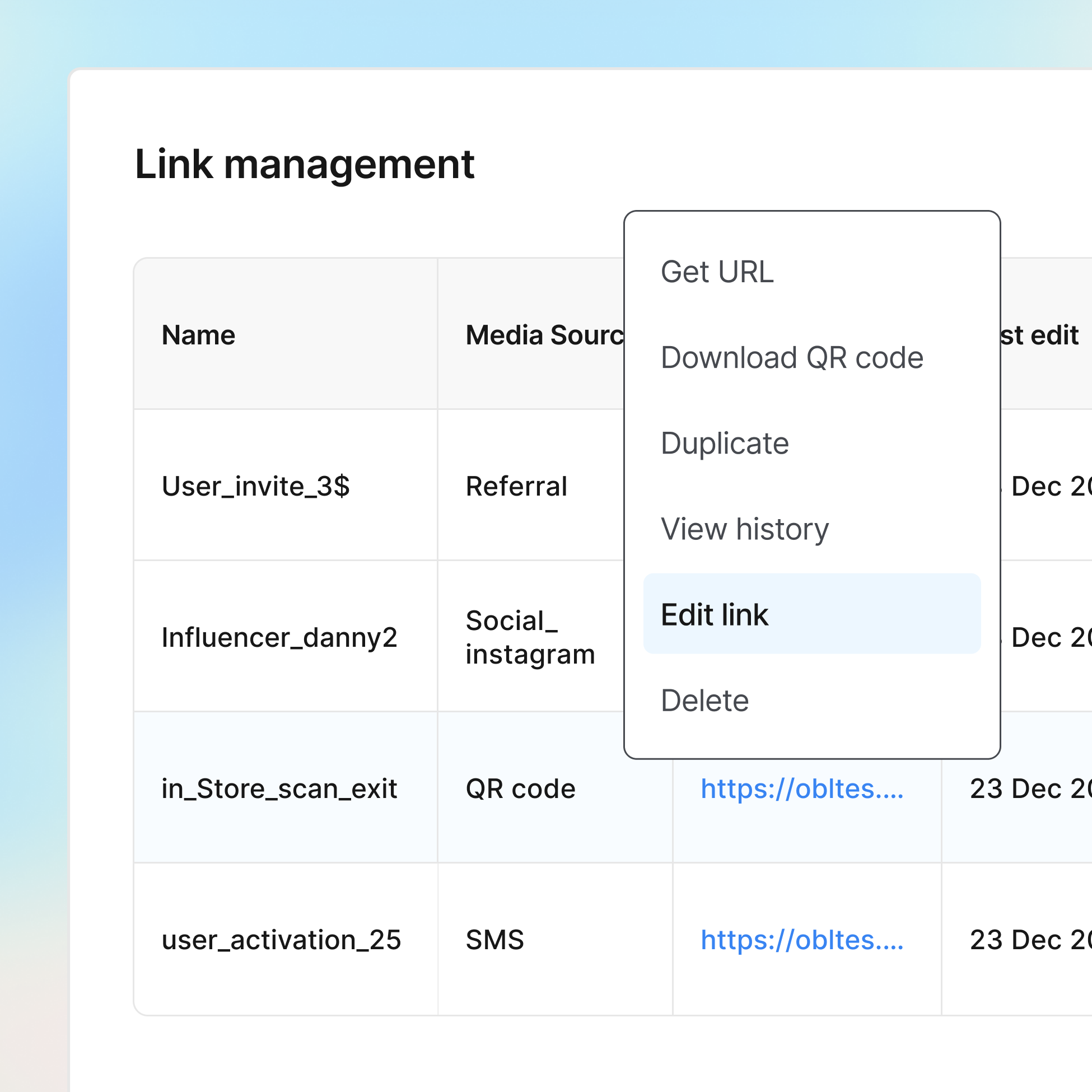Image resolution: width=1092 pixels, height=1092 pixels.
Task: Select the user_activation_25 link name
Action: (x=281, y=940)
